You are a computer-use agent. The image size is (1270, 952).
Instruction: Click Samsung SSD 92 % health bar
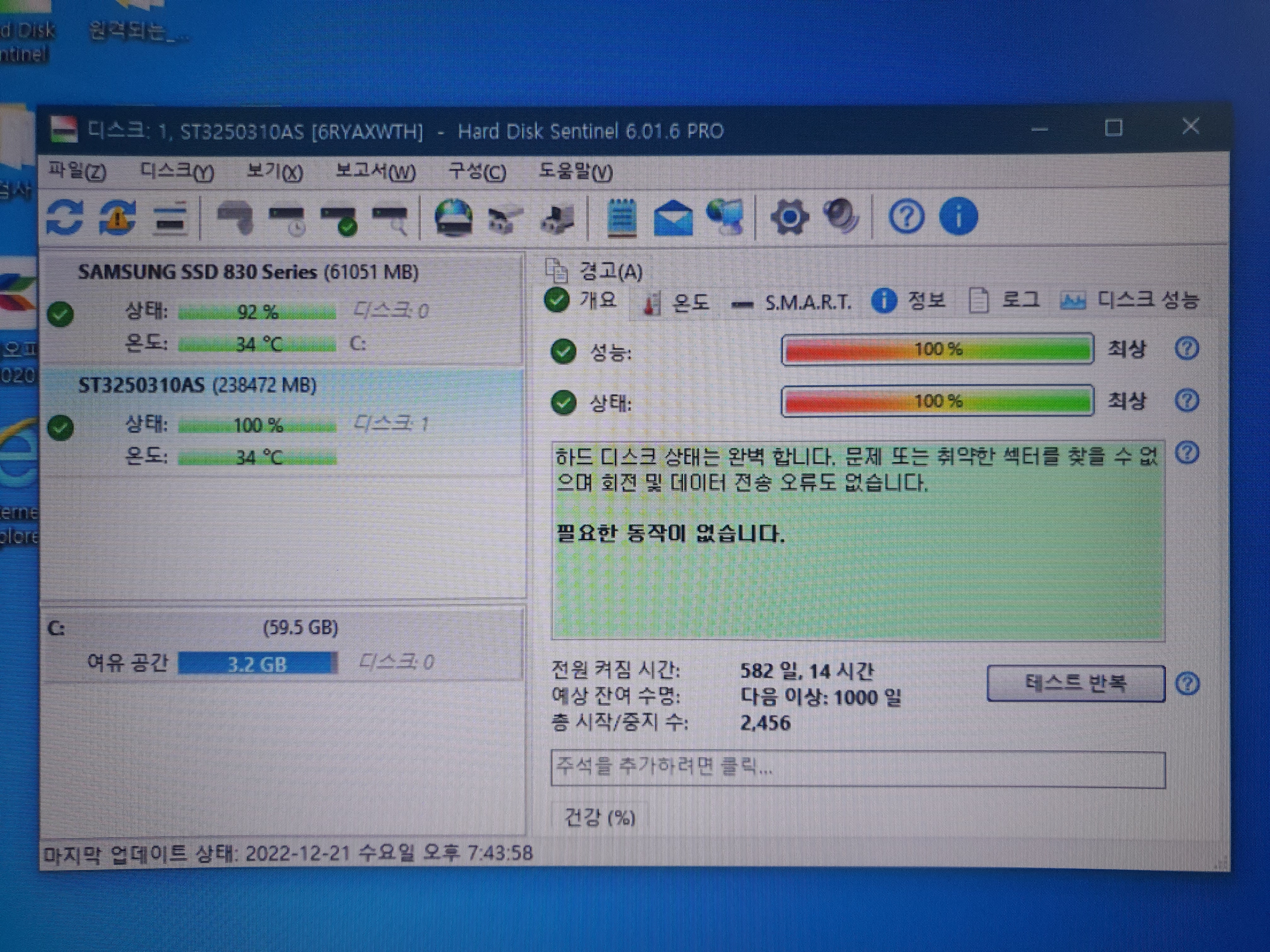pyautogui.click(x=257, y=312)
